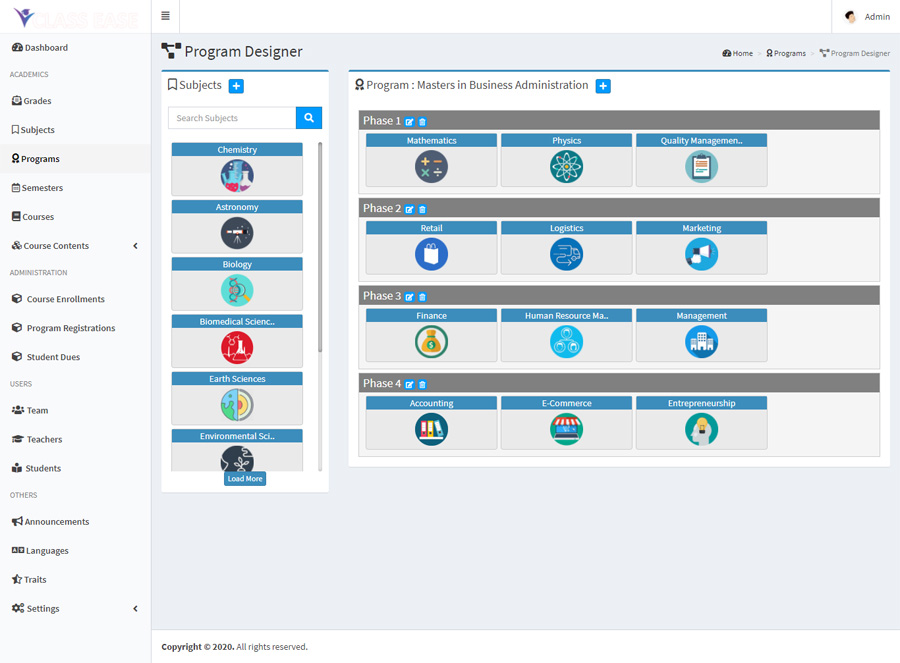Click the Finance coin icon
Screen dimensions: 900x663
pos(431,341)
